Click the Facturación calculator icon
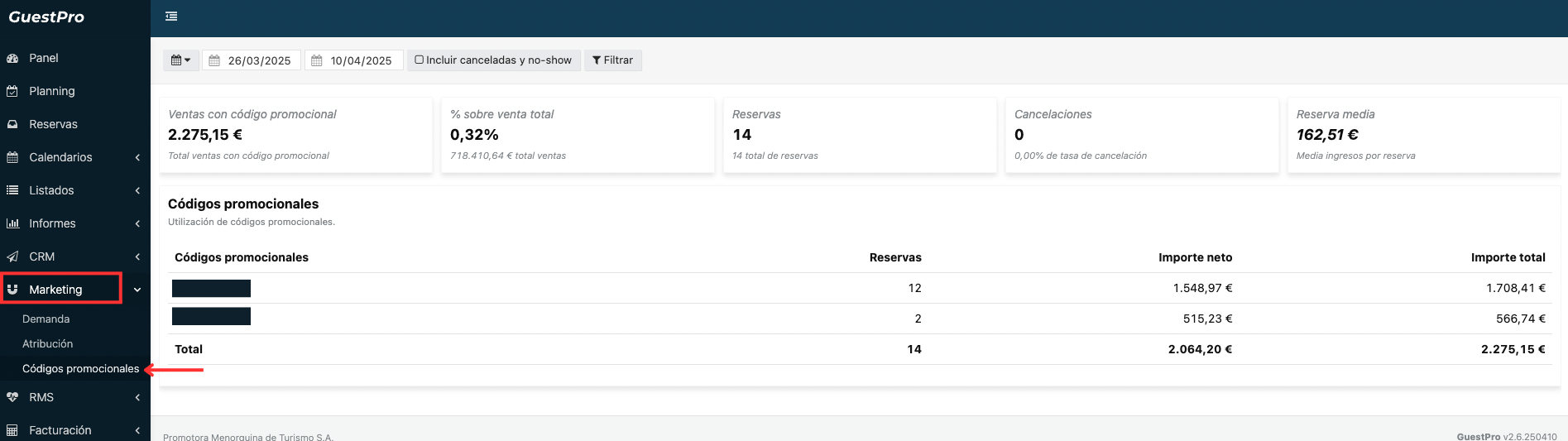1568x441 pixels. 12,430
